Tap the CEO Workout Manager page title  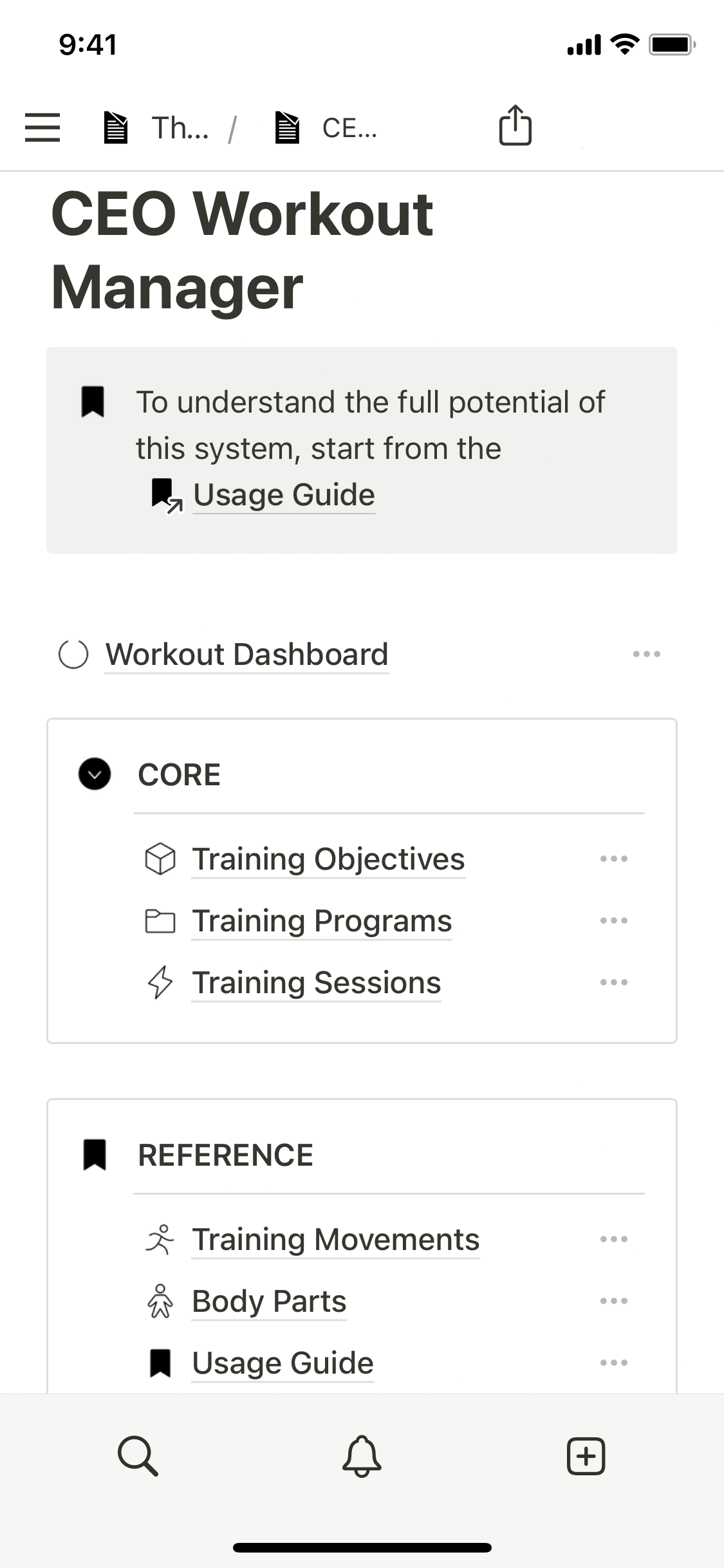pyautogui.click(x=242, y=250)
